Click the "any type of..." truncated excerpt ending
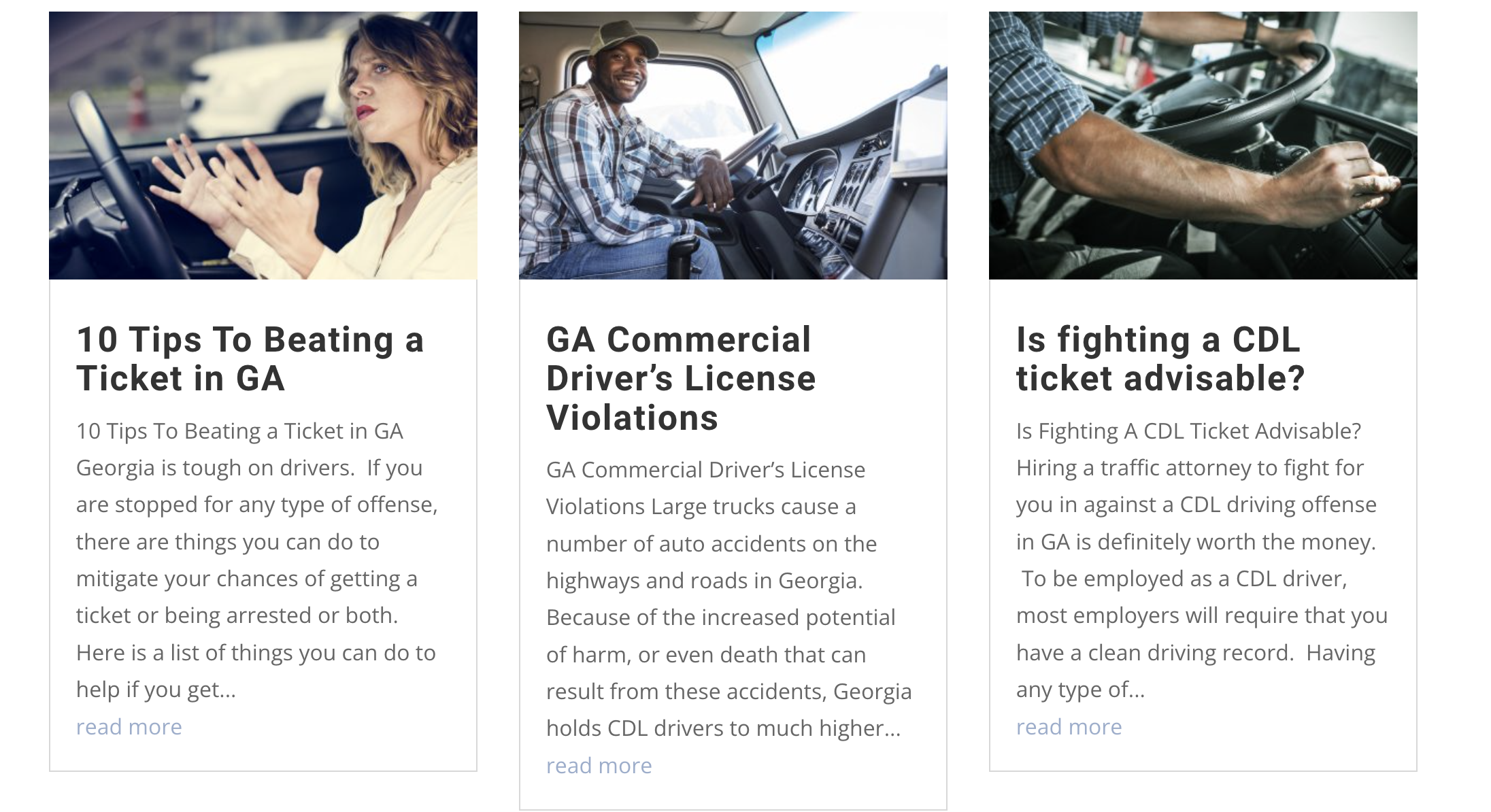Screen dimensions: 1491x812 click(1080, 690)
